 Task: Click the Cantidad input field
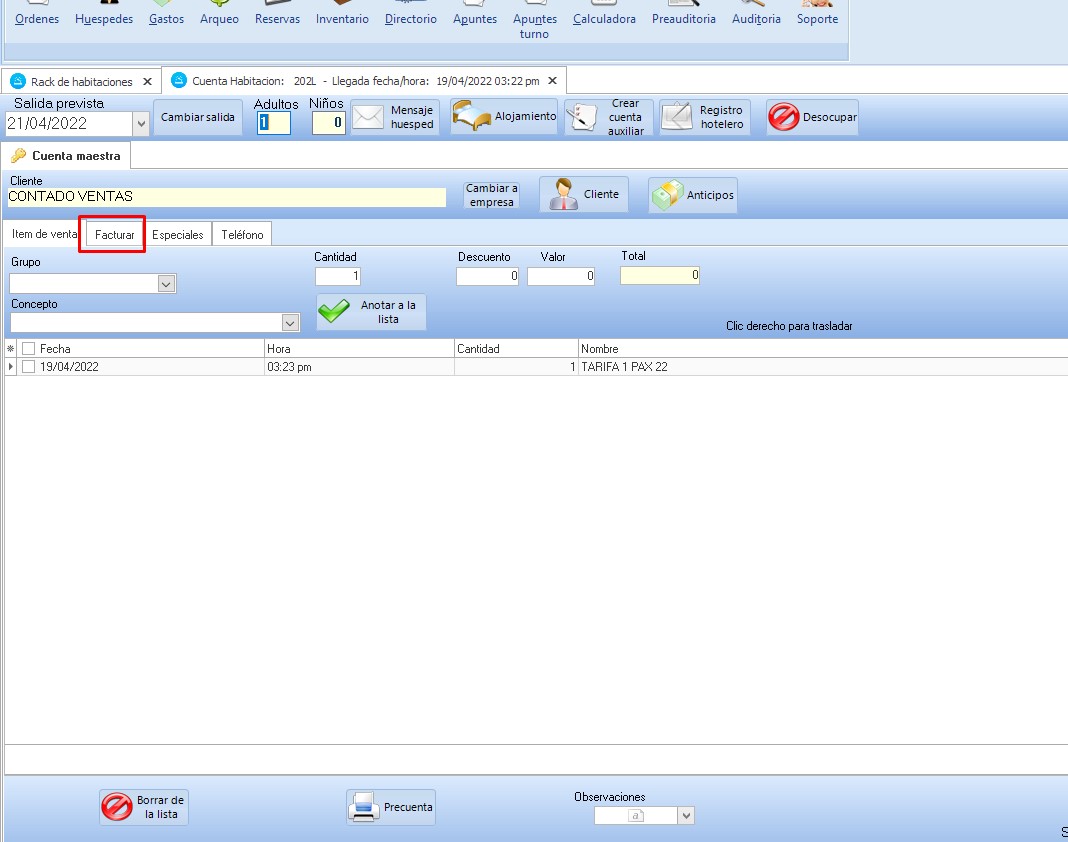(x=338, y=276)
